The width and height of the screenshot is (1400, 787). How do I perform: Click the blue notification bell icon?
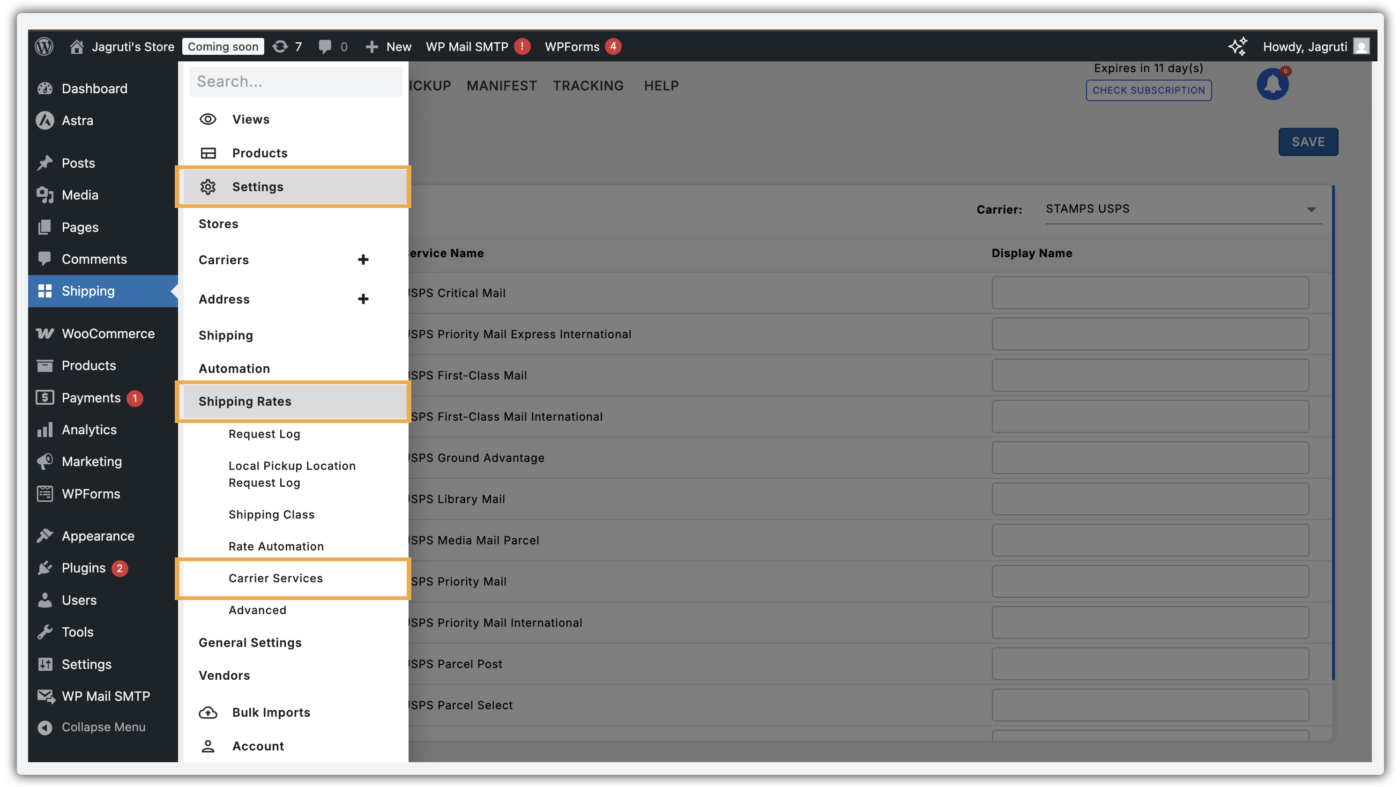pyautogui.click(x=1273, y=85)
